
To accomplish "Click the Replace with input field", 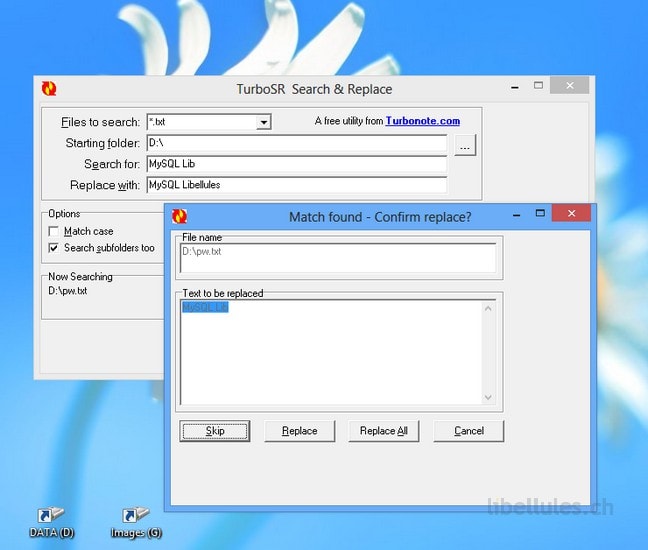I will [297, 185].
